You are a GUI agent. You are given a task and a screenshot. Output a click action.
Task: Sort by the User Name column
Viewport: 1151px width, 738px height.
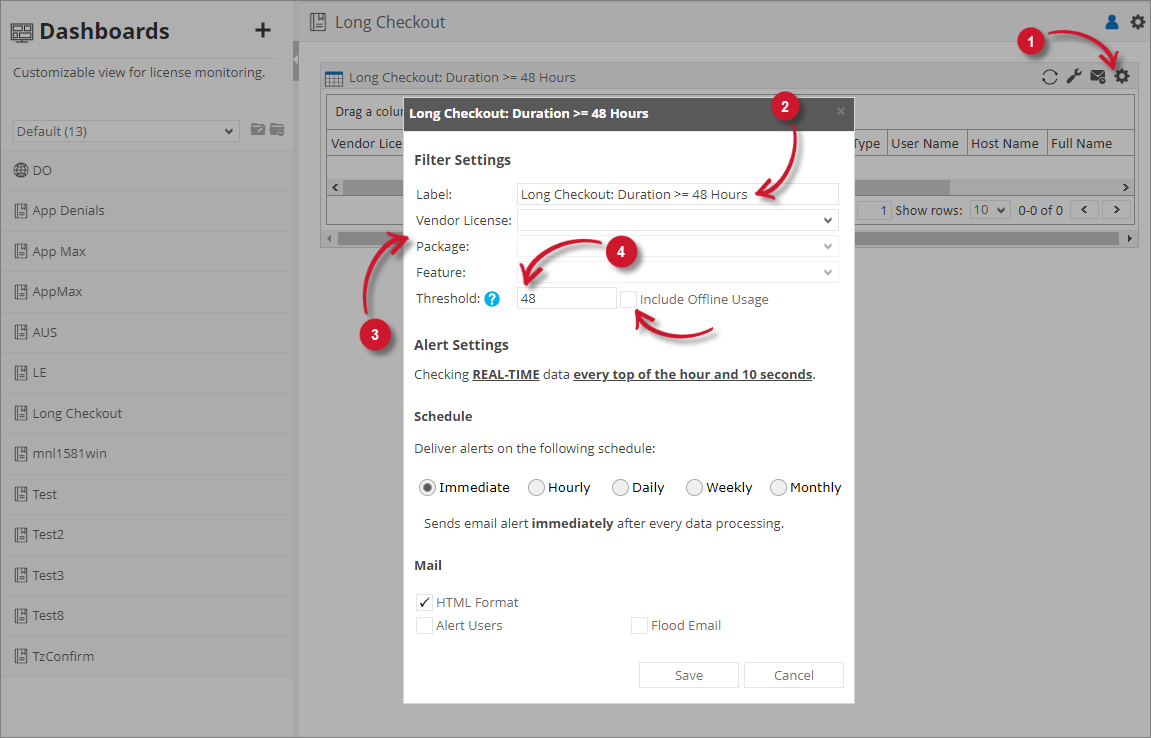pos(925,143)
